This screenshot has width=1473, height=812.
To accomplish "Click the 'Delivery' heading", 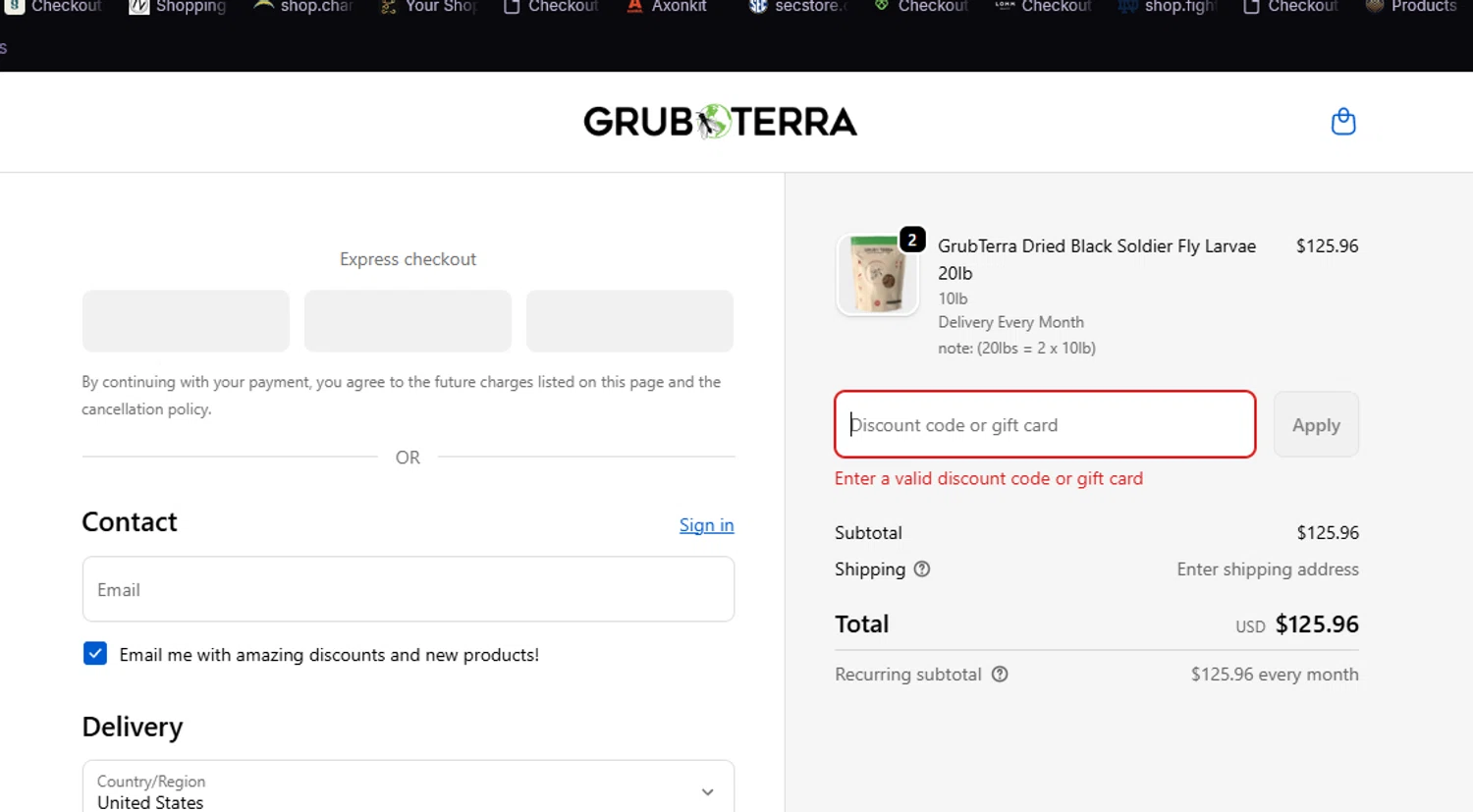I will (x=133, y=728).
